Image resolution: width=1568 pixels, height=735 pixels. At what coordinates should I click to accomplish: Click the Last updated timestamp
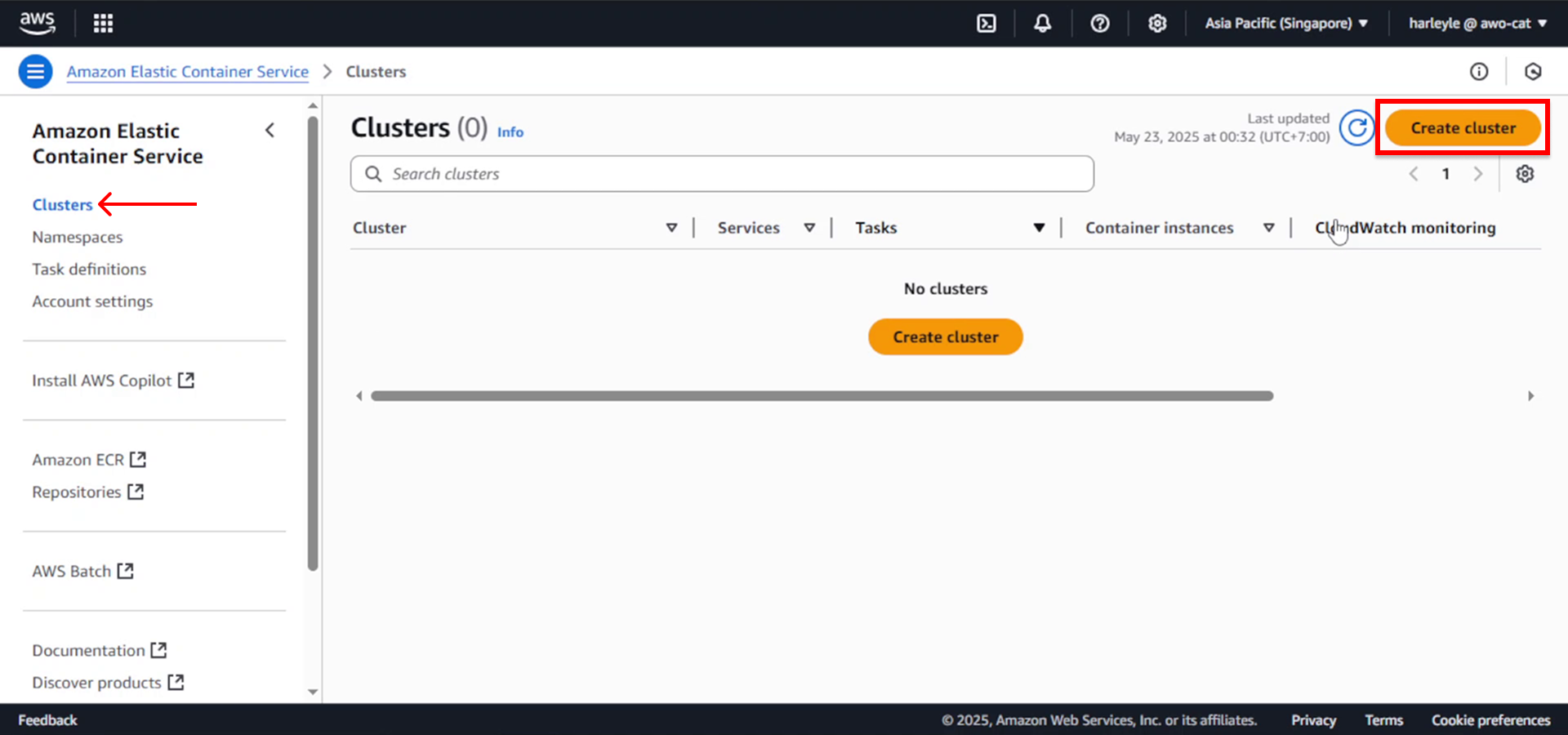pos(1222,127)
